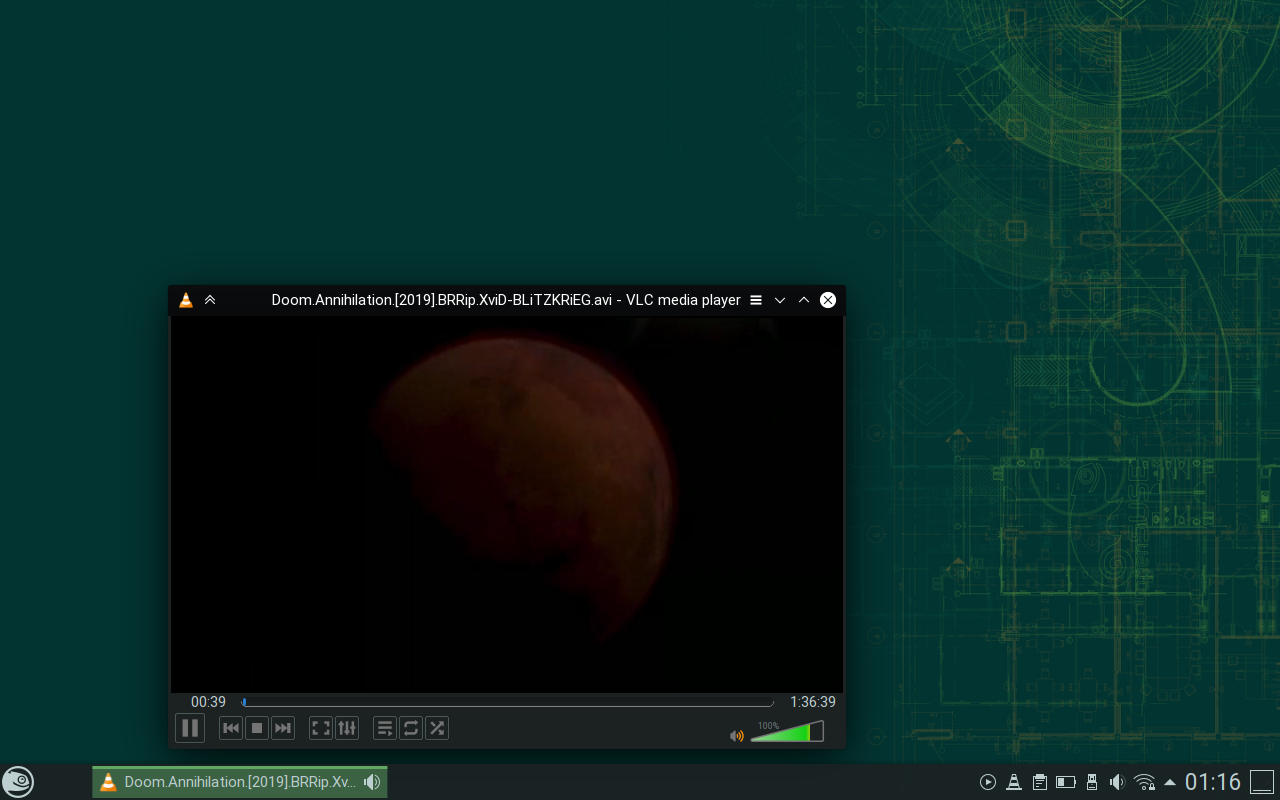Screen dimensions: 1280x800
Task: Jump to the previous media item
Action: pos(231,728)
